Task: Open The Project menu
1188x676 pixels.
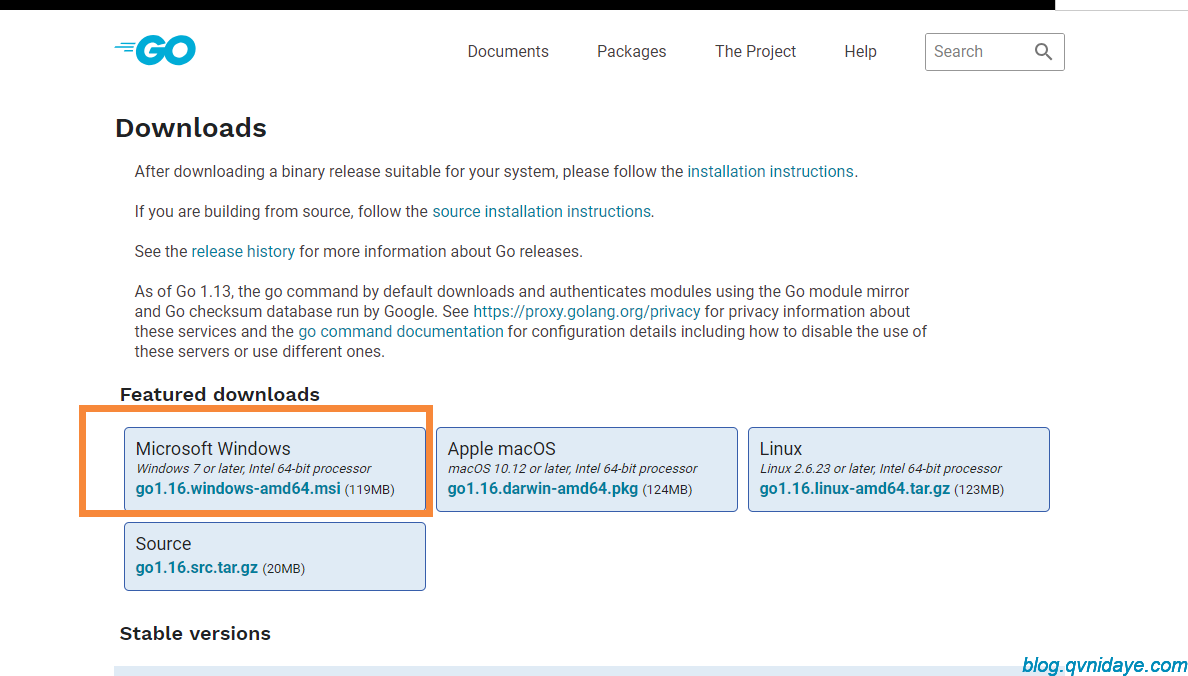Action: [755, 52]
